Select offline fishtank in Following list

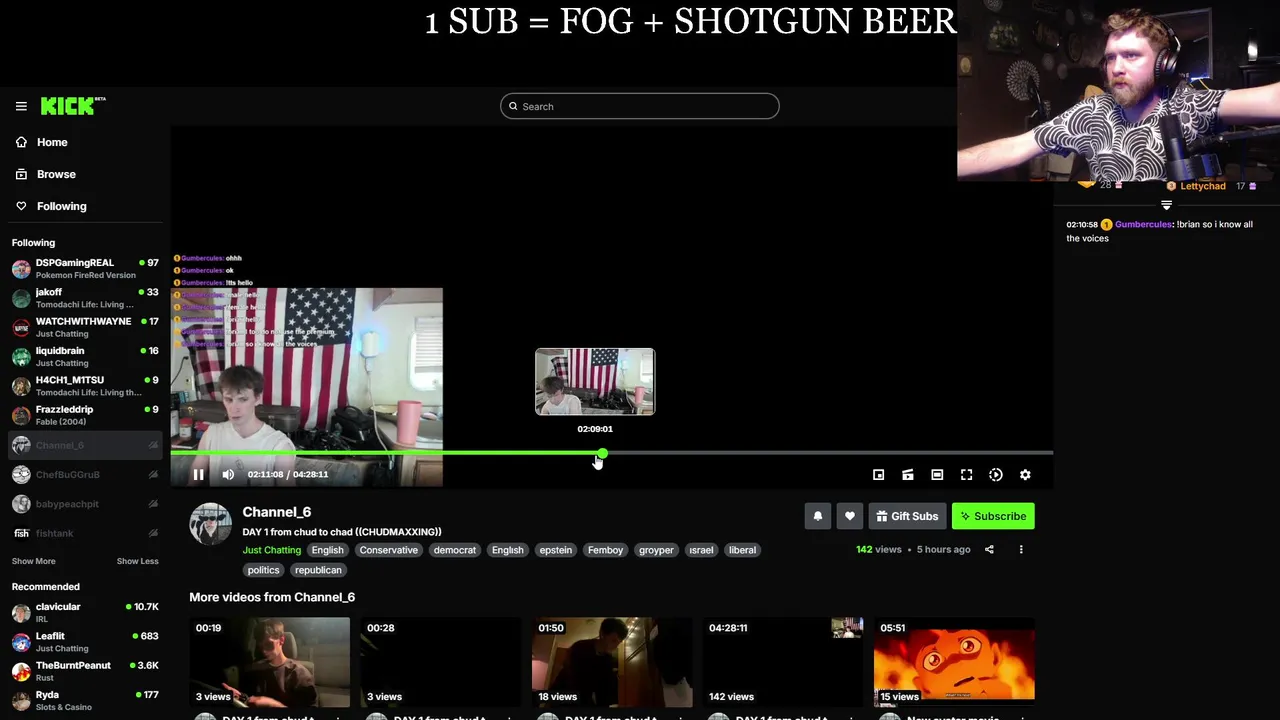[85, 533]
